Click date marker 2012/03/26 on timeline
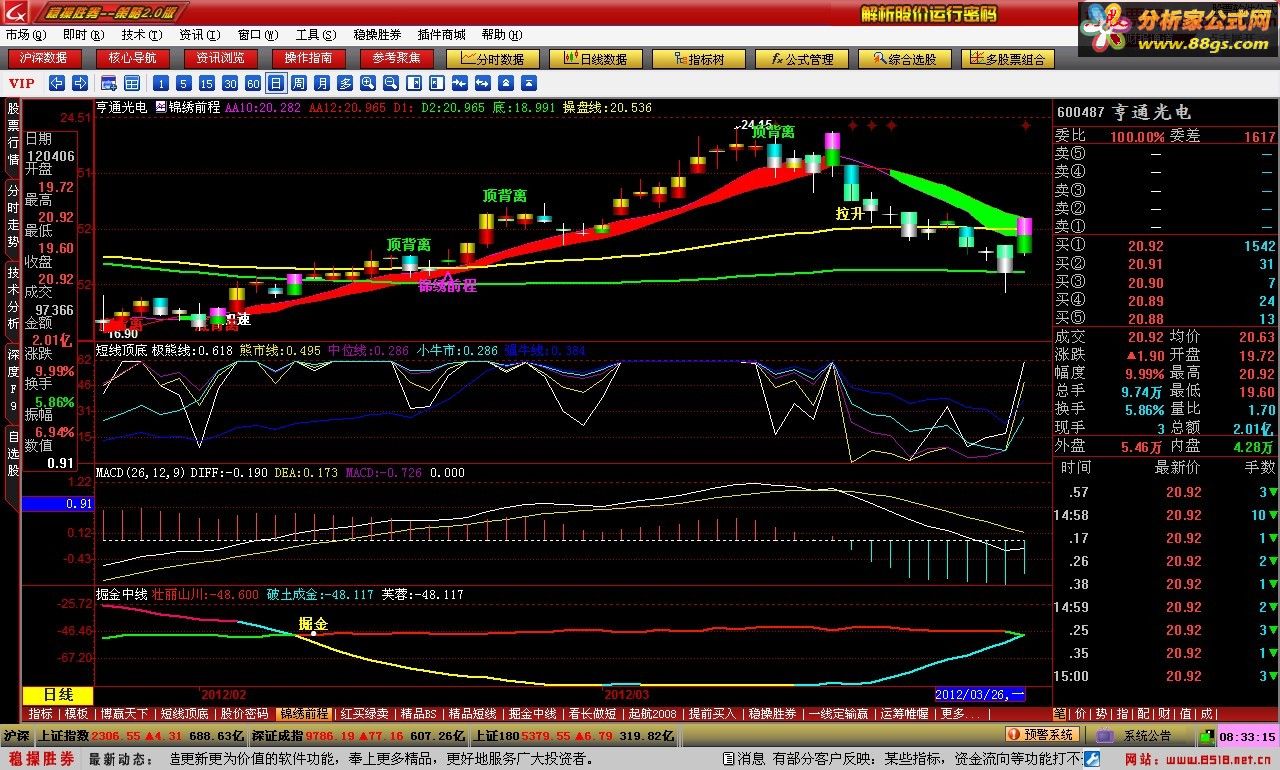1280x770 pixels. (x=980, y=693)
